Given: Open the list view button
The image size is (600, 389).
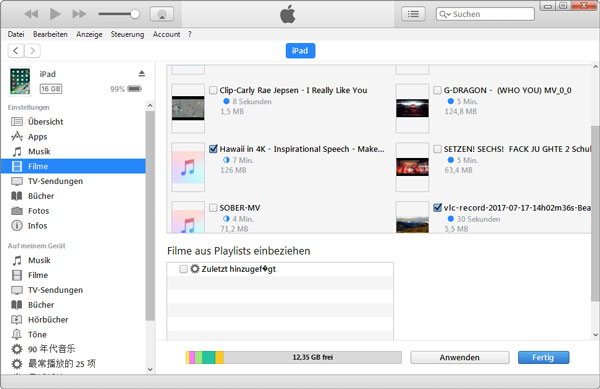Looking at the screenshot, I should [x=413, y=14].
